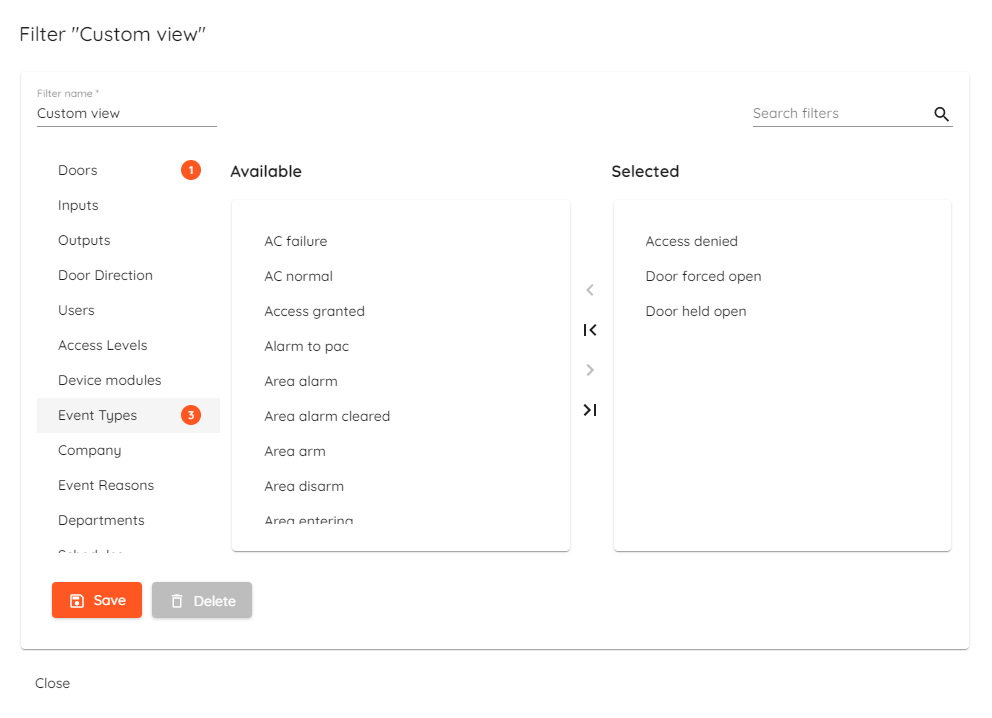Open the Doors filter category
Screen dimensions: 992x718
77,170
